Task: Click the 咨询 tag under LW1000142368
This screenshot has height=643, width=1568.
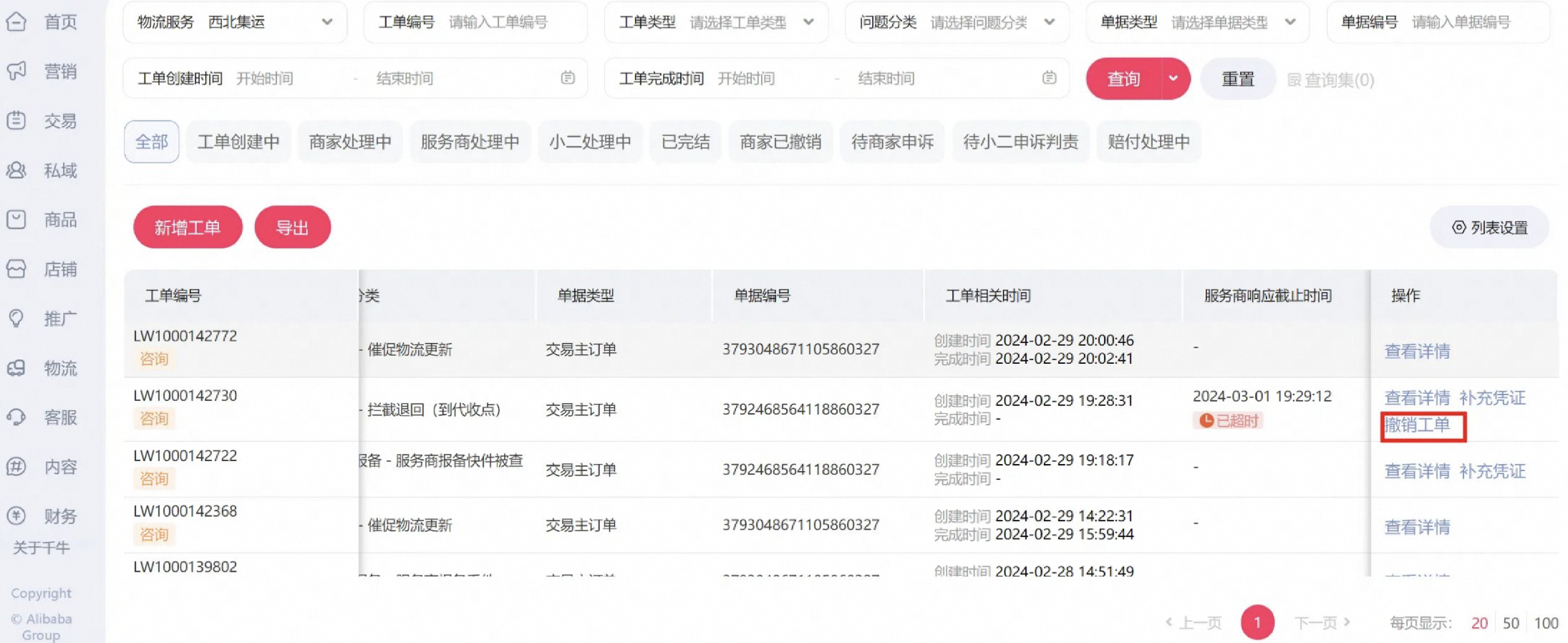Action: (x=153, y=534)
